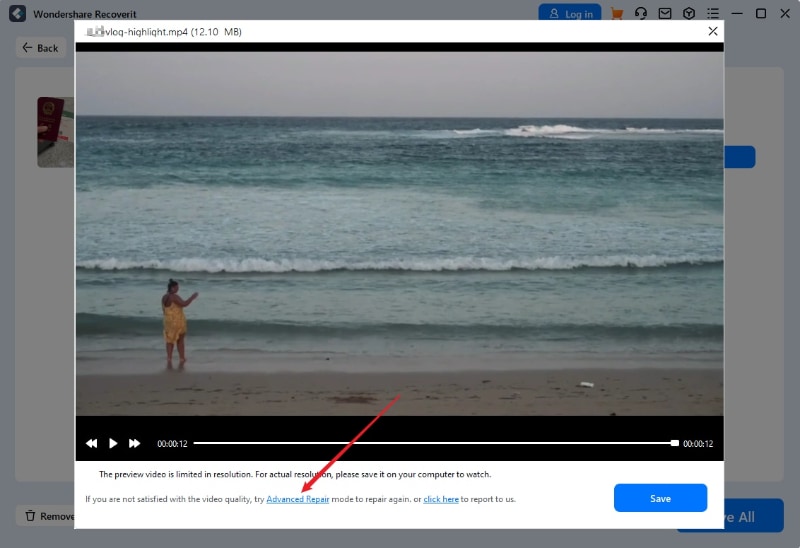Image resolution: width=800 pixels, height=548 pixels.
Task: Click the fast-forward button in video player
Action: tap(134, 443)
